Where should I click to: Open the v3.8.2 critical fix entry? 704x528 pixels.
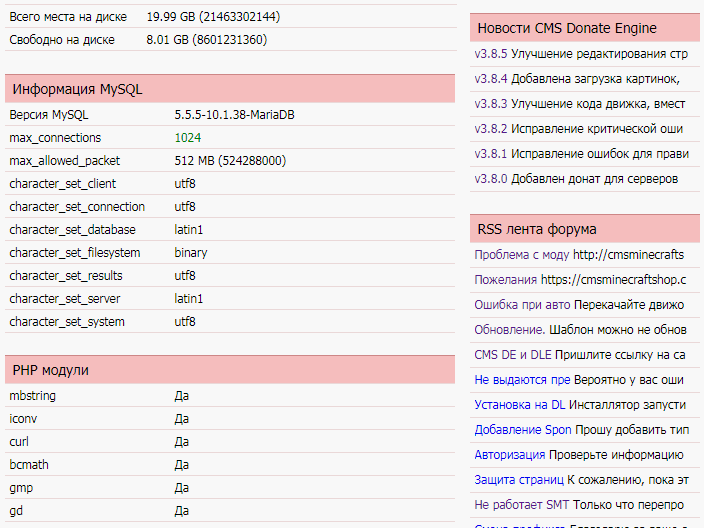[490, 128]
